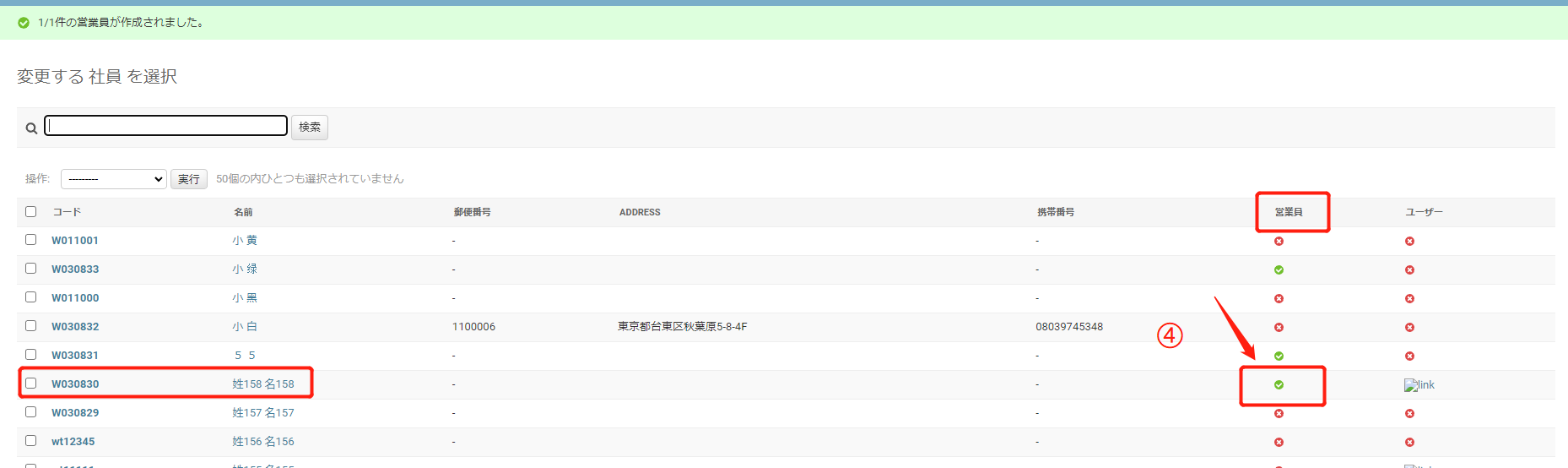The height and width of the screenshot is (468, 1568).
Task: Click green salesperson checkmark for W030830
Action: (x=1279, y=385)
